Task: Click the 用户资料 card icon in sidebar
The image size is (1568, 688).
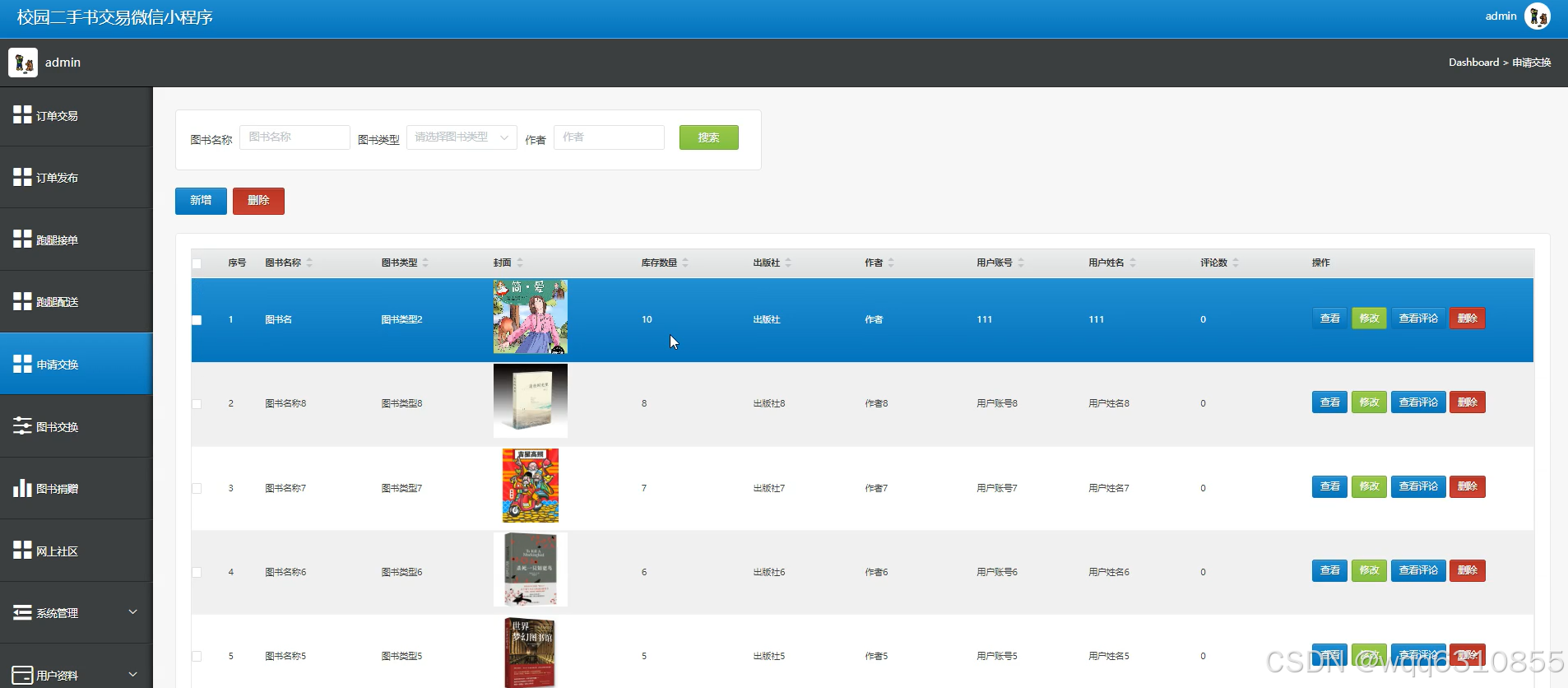Action: pyautogui.click(x=22, y=675)
